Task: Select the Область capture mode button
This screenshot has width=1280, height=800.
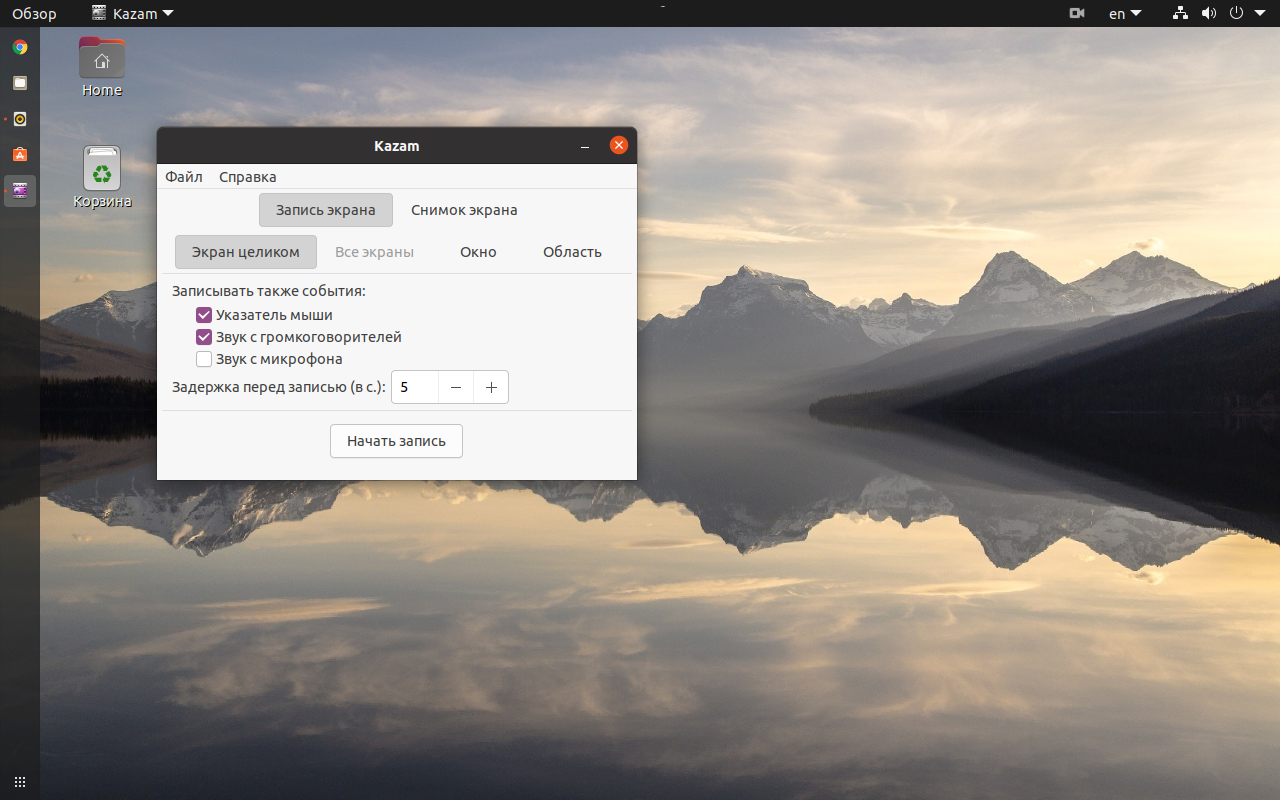Action: tap(572, 252)
